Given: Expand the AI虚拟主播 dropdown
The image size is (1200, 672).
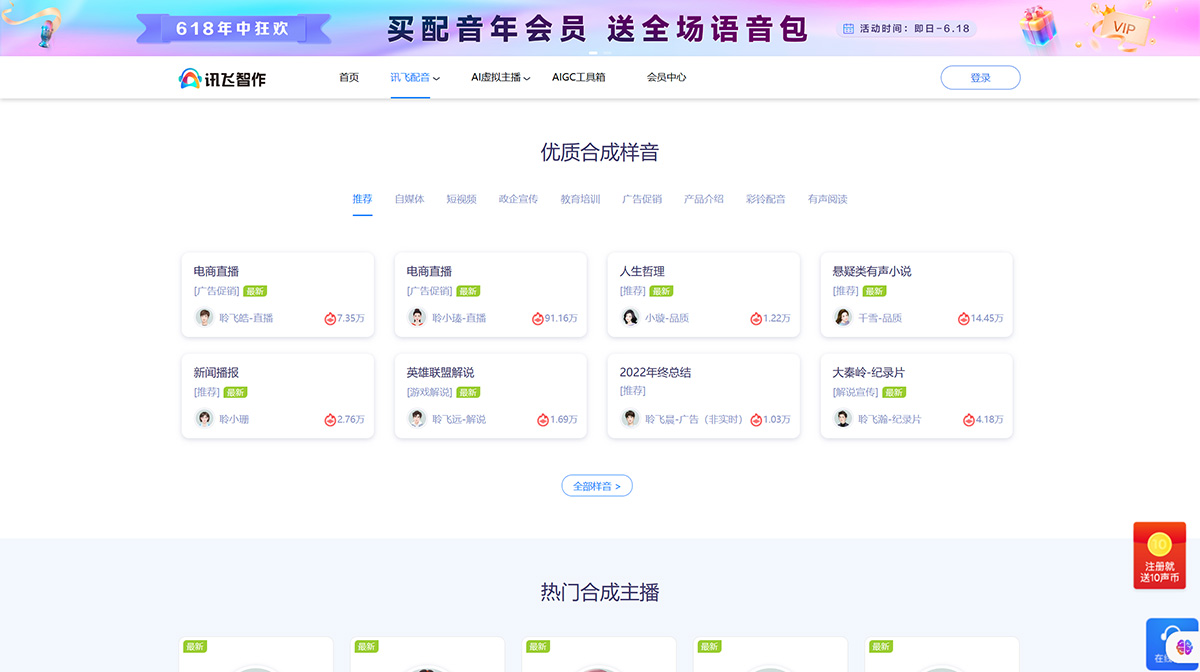Looking at the screenshot, I should (497, 77).
